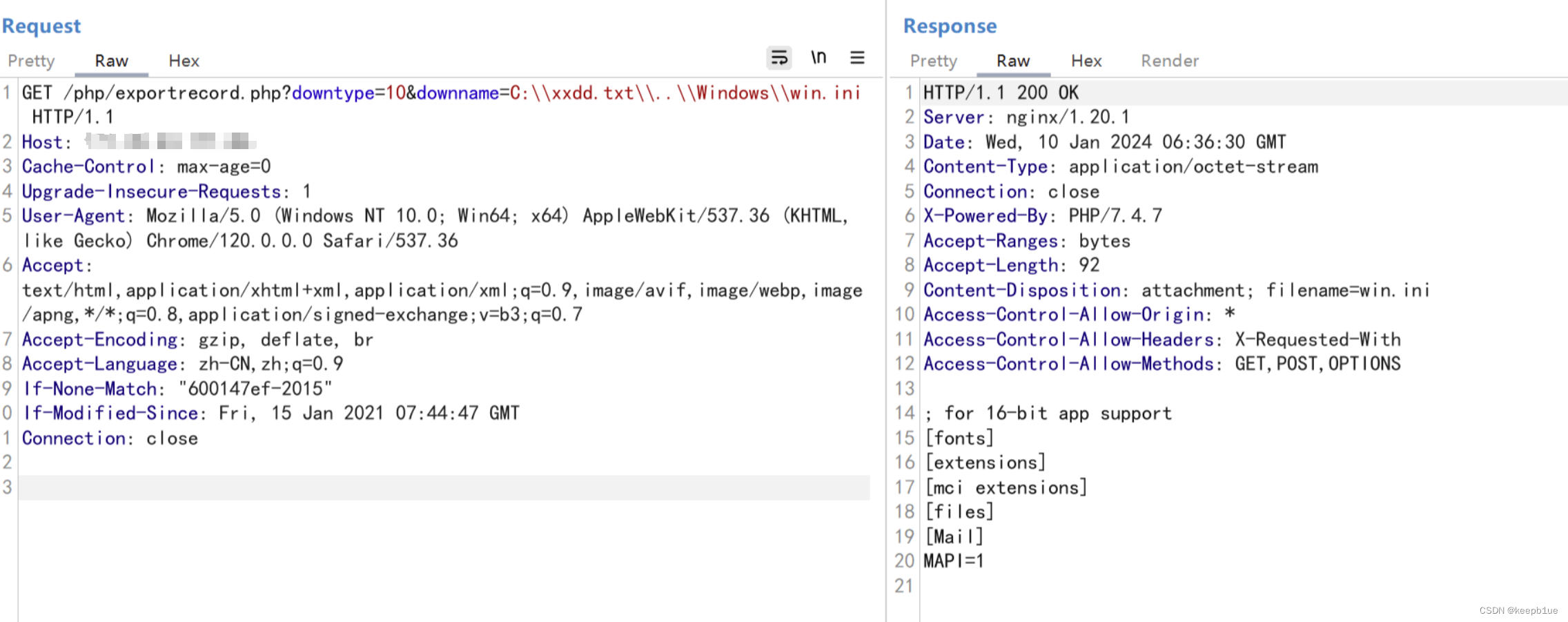The image size is (1568, 622).
Task: Select the Raw tab in Request panel
Action: pos(111,61)
